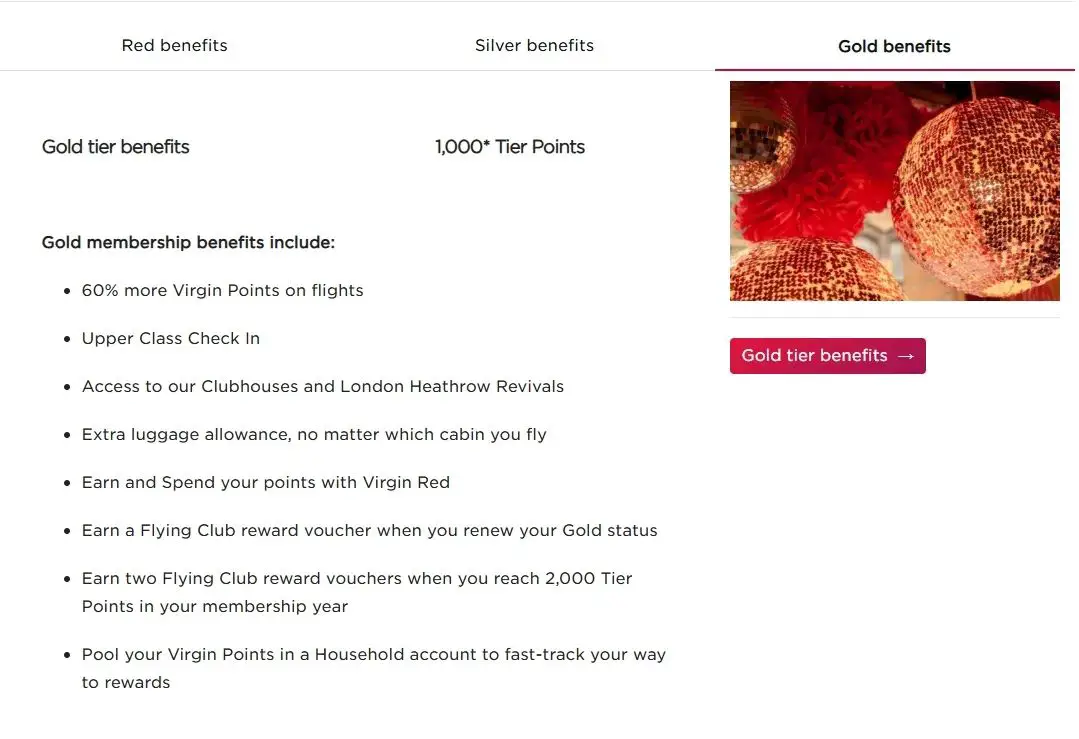The image size is (1079, 739).
Task: Click the 'Gold tier benefits' heading text
Action: (116, 147)
